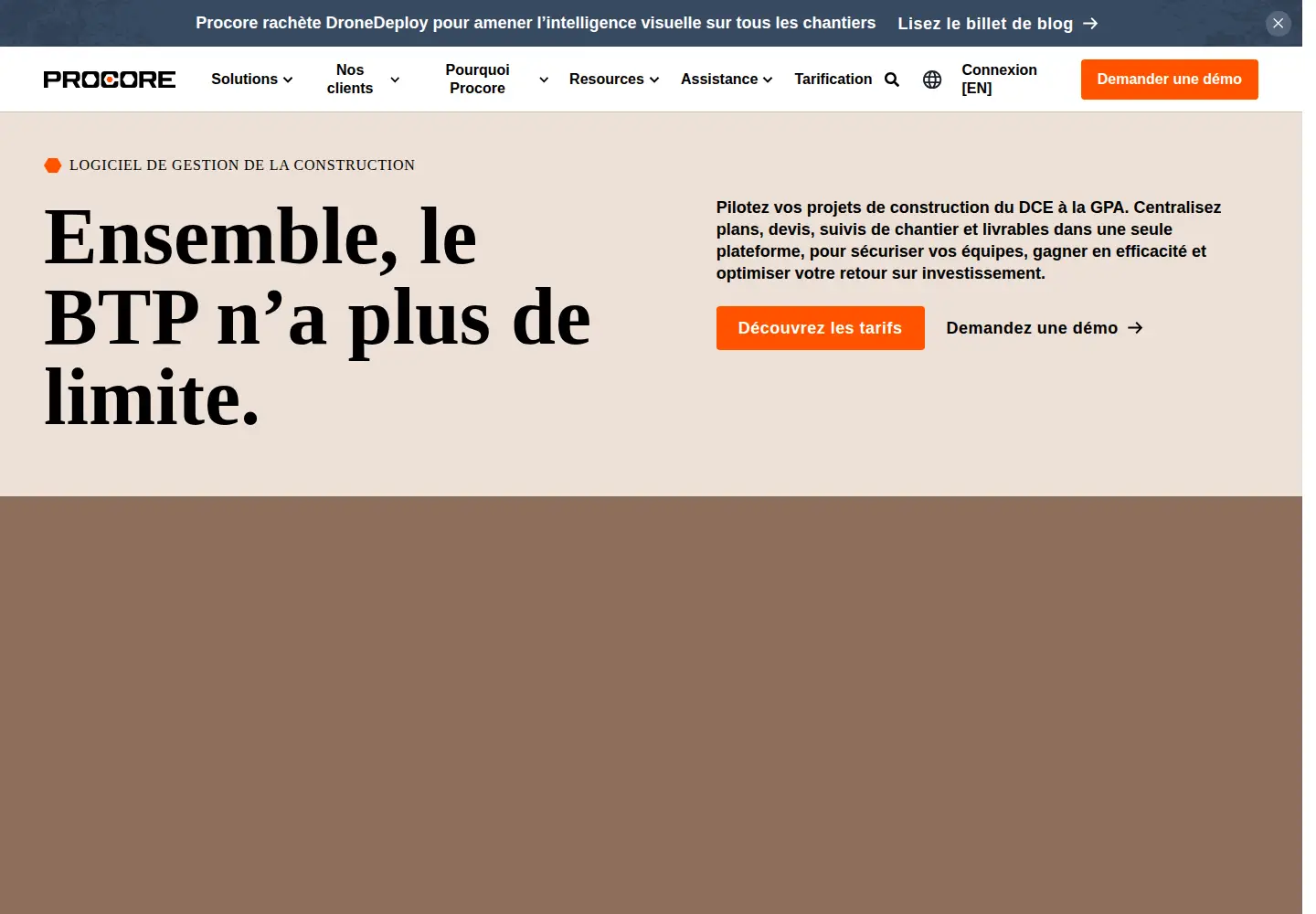Open the Assistance menu label
Screen dimensions: 1316x914
(x=719, y=80)
